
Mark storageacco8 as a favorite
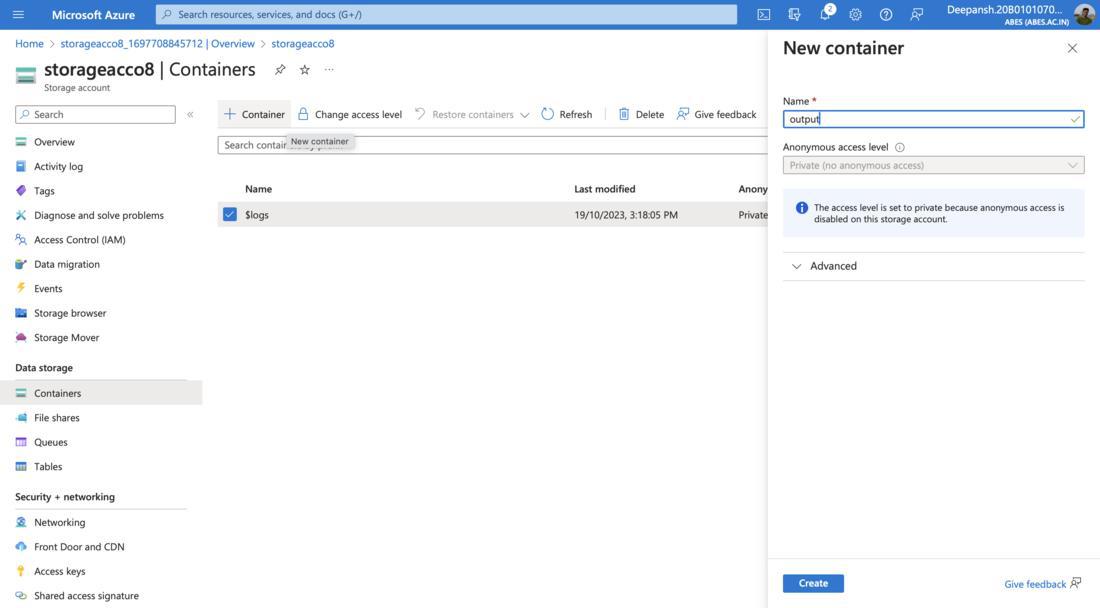[304, 69]
